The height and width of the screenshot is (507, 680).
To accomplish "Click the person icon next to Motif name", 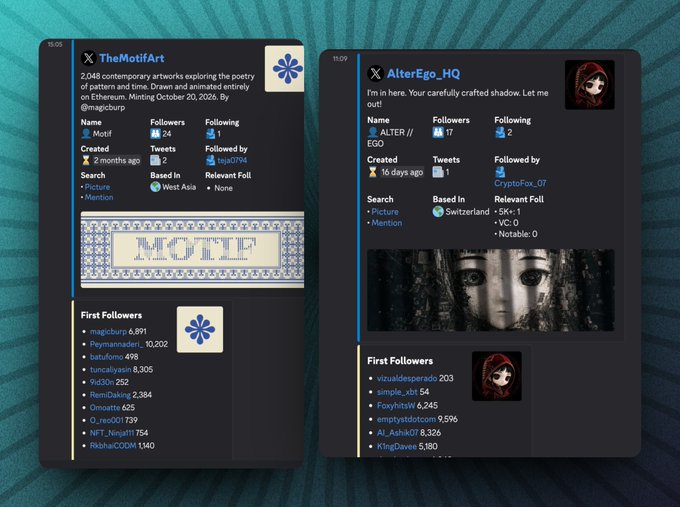I will pyautogui.click(x=86, y=134).
